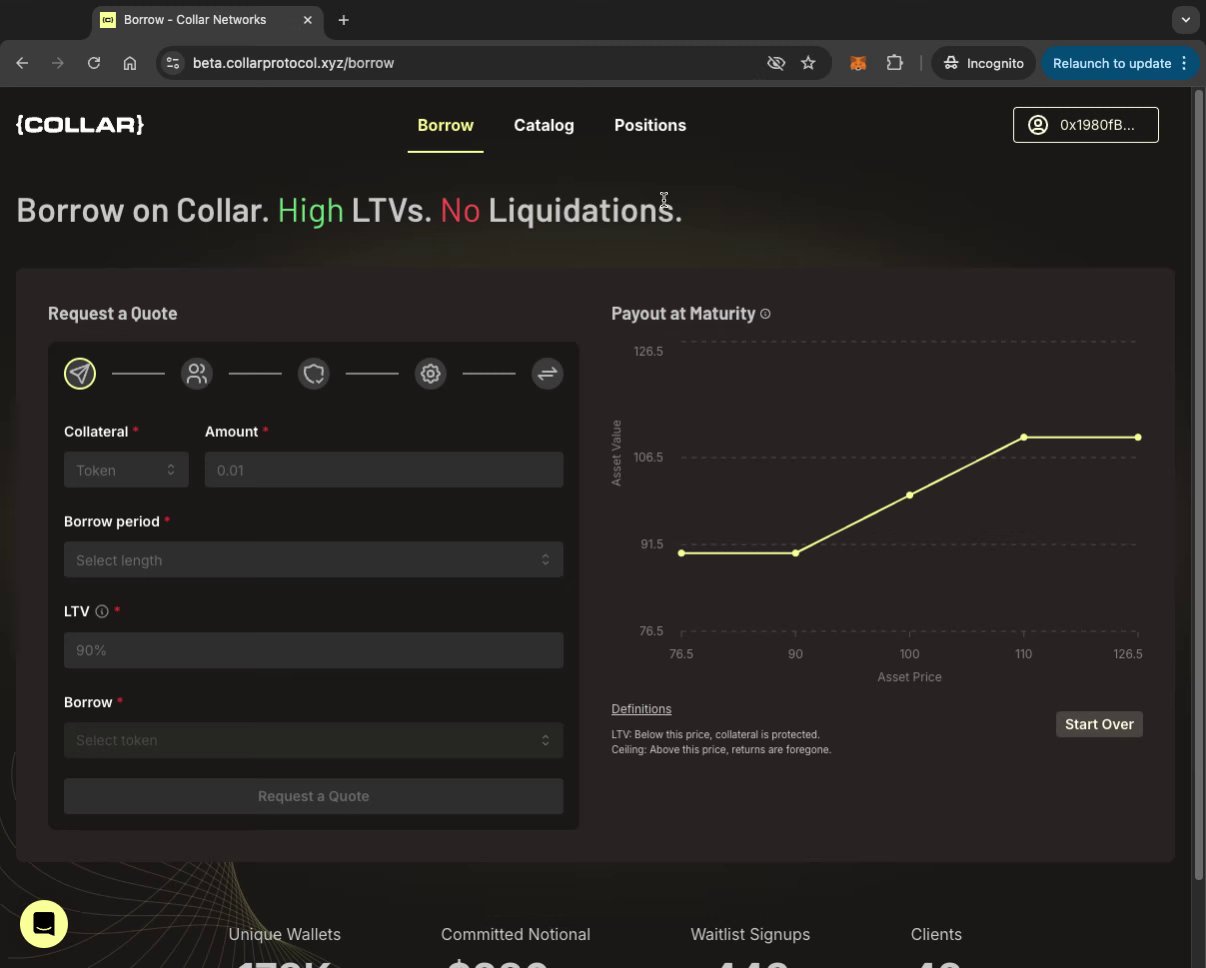Click the Ceiling definition text

point(721,749)
